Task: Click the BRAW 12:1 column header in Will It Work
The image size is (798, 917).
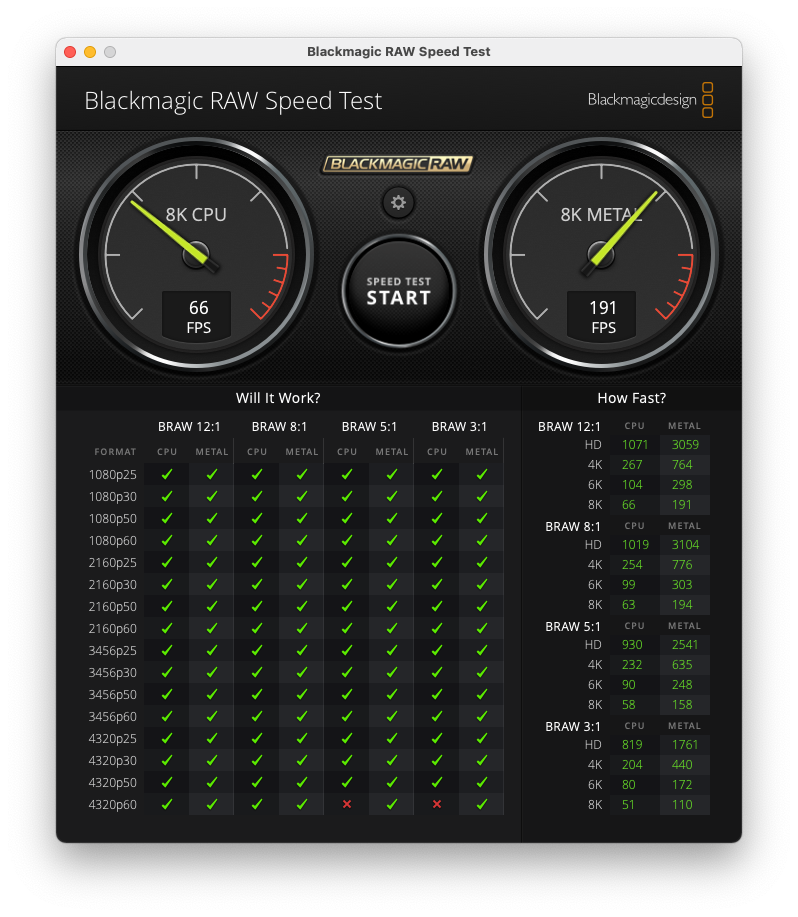Action: [x=189, y=427]
